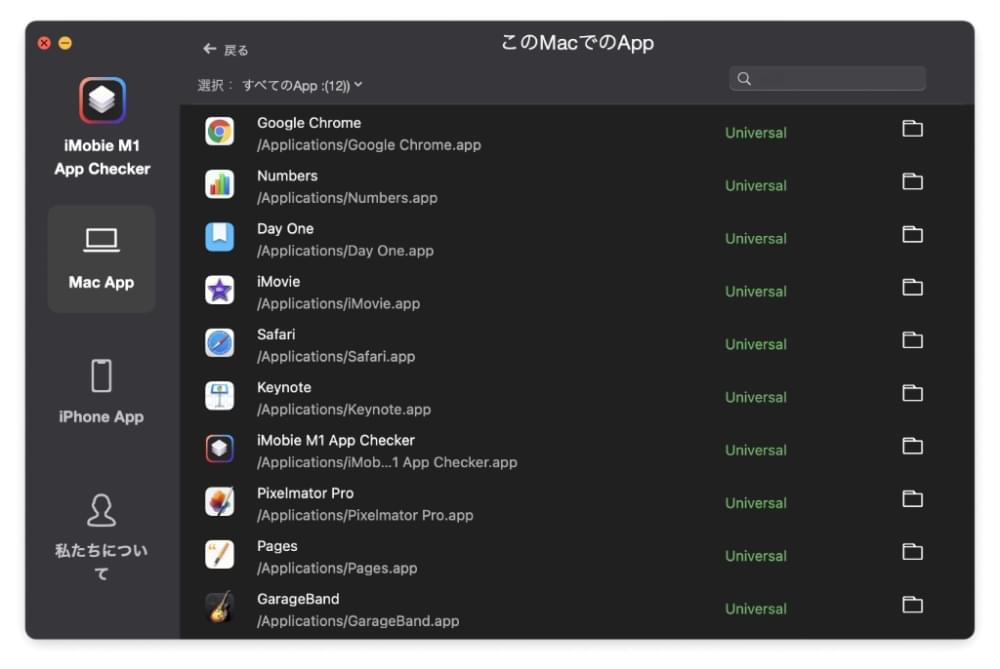Click the folder icon for Day One
Viewport: 1000px width, 669px height.
tap(912, 235)
